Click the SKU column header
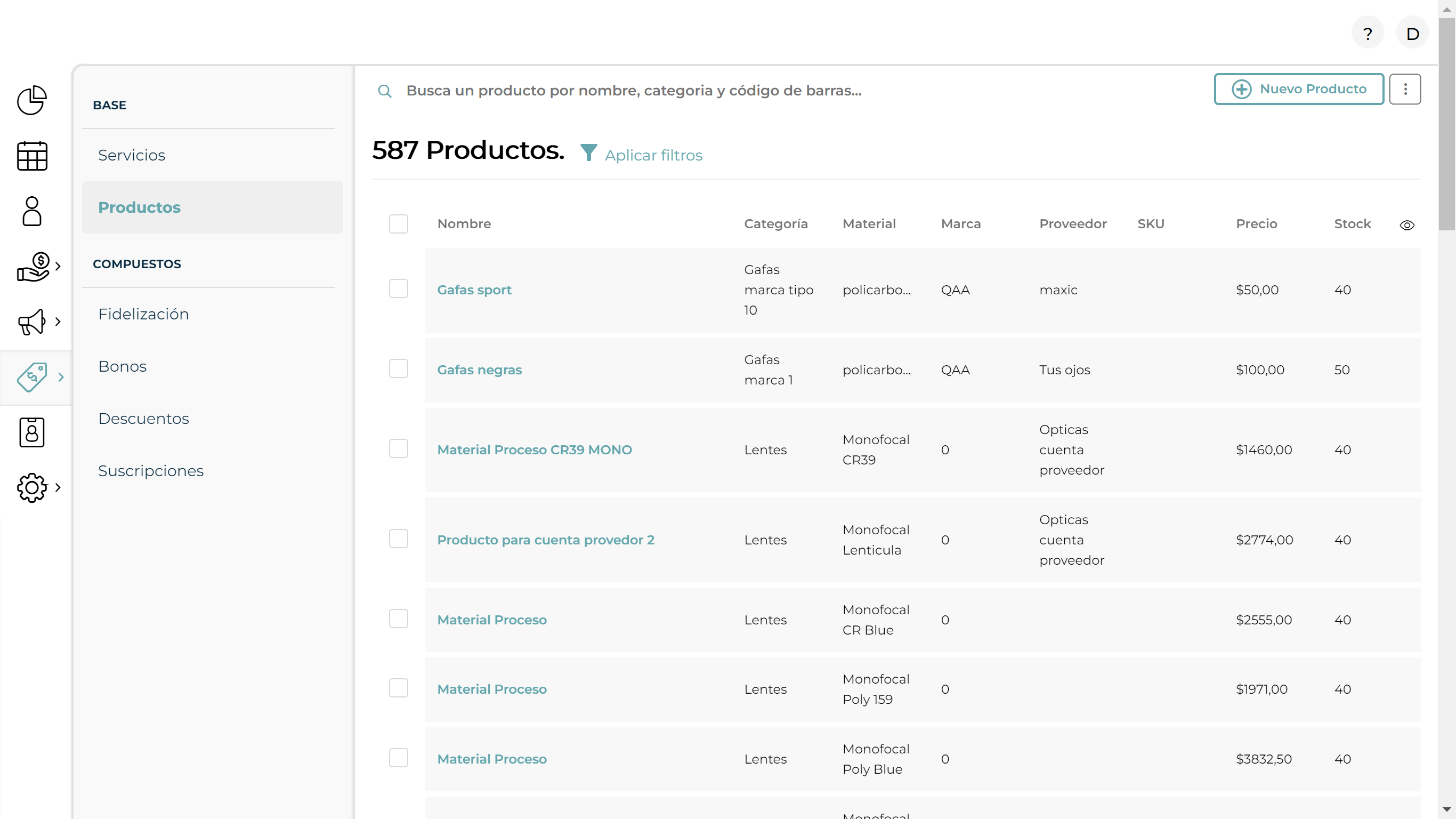 point(1151,224)
